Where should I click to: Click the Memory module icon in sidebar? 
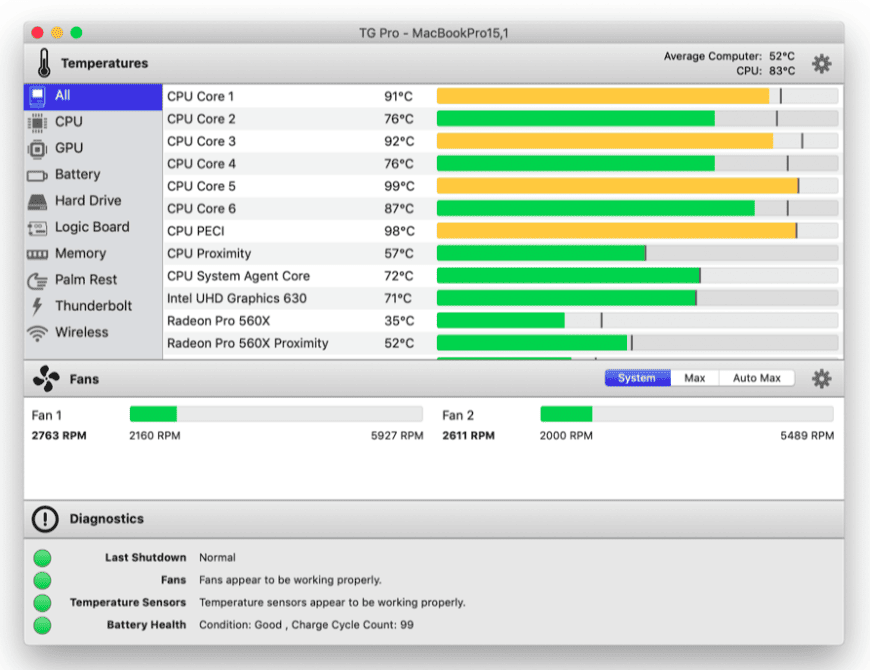pyautogui.click(x=37, y=254)
